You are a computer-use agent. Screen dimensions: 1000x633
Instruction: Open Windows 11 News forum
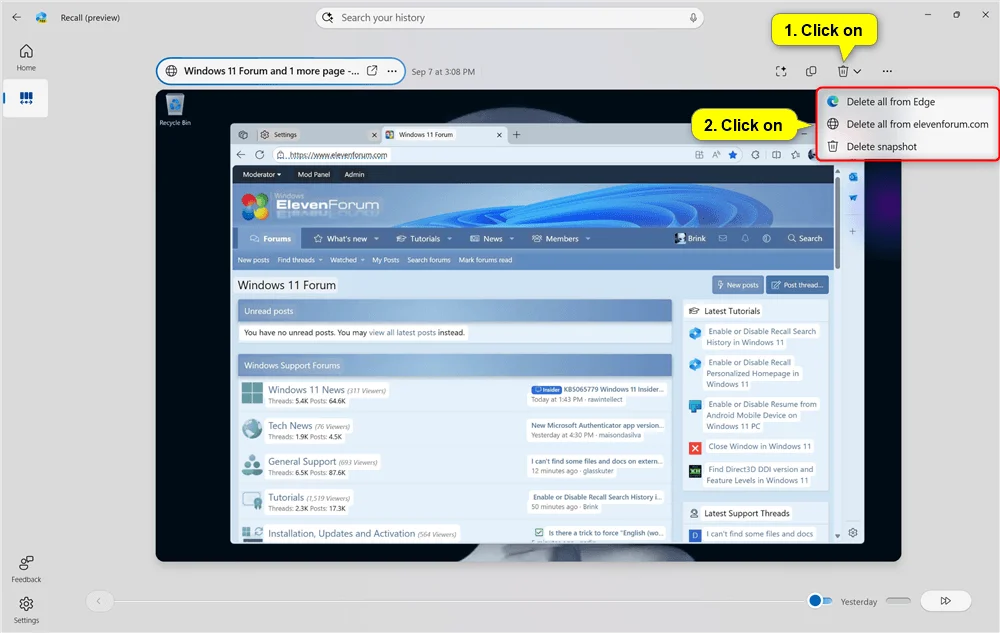[306, 389]
